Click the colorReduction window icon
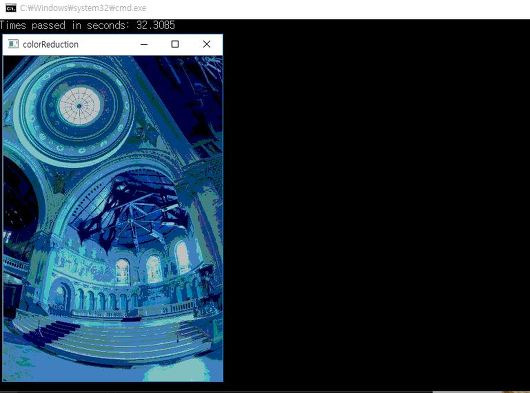The image size is (530, 393). pos(13,44)
